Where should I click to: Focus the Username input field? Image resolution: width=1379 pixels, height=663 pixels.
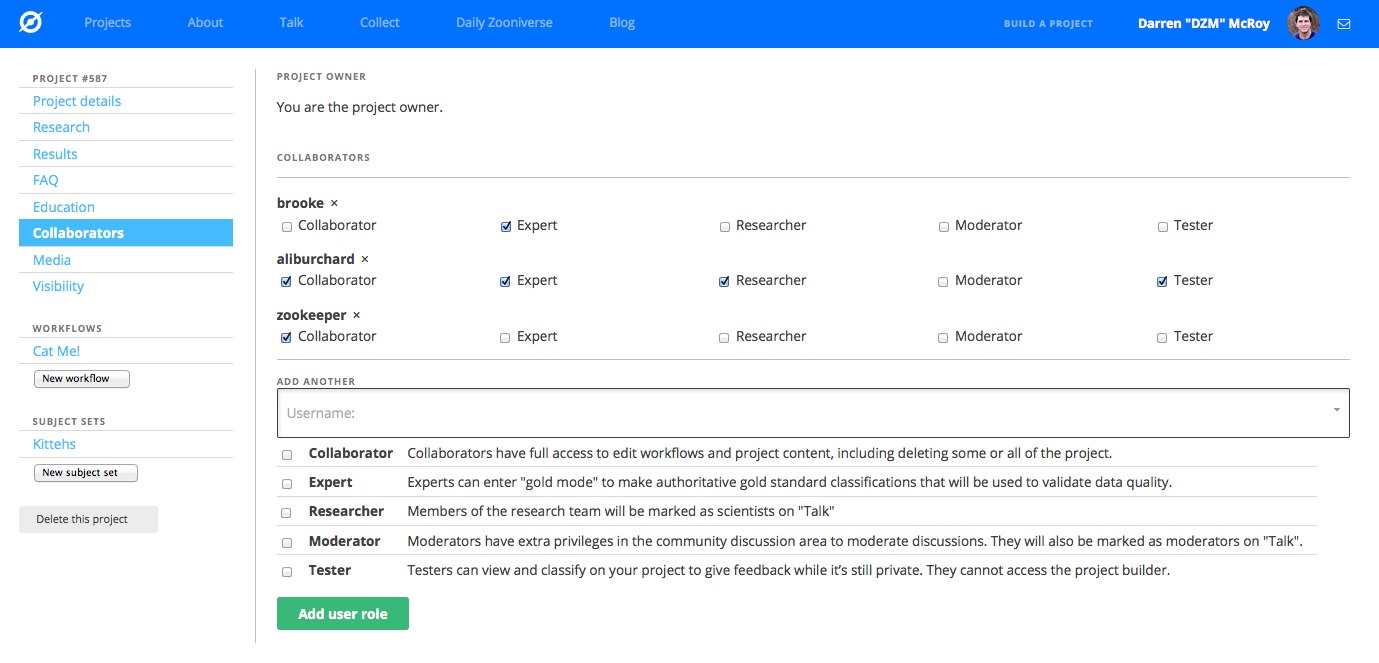(800, 413)
